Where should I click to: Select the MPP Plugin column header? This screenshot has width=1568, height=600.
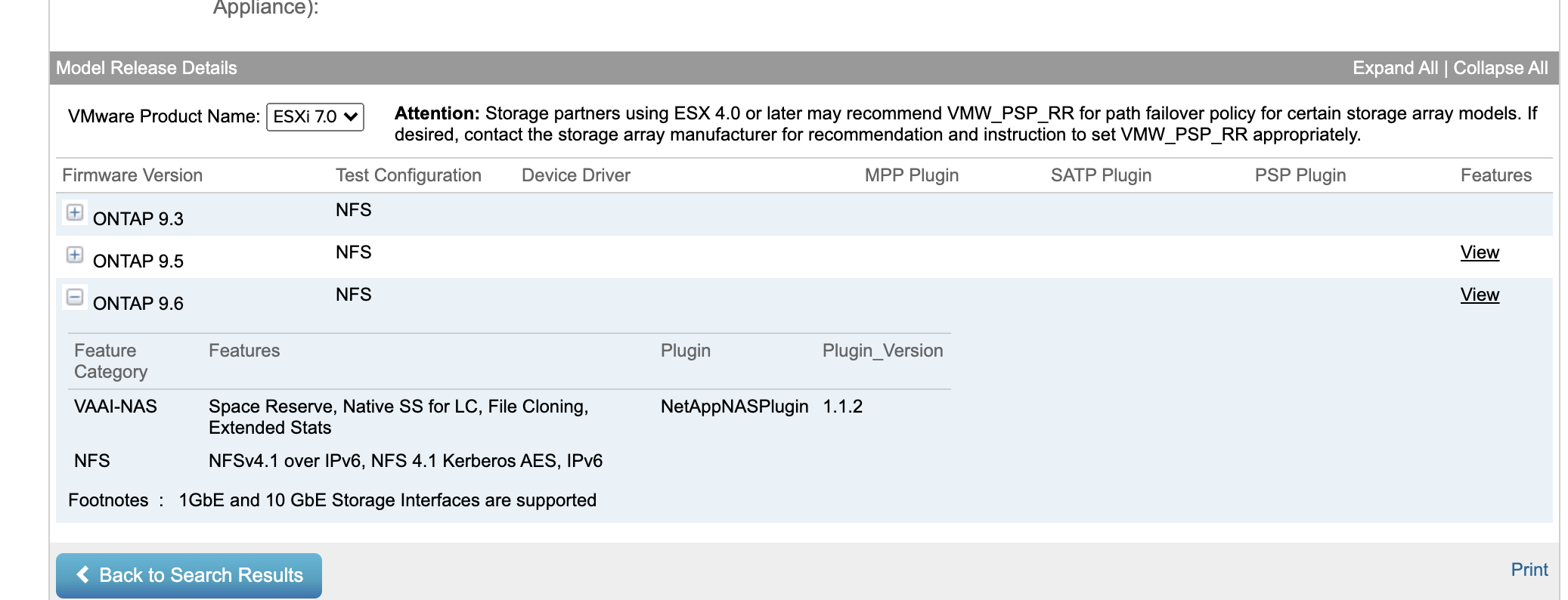(911, 175)
